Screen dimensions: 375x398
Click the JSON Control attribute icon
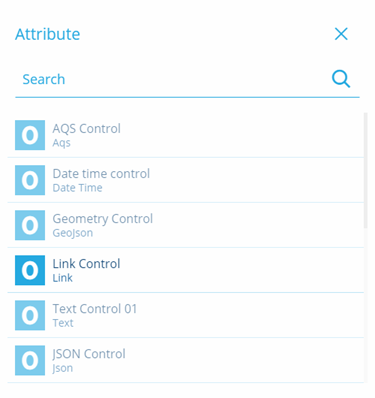pyautogui.click(x=30, y=360)
